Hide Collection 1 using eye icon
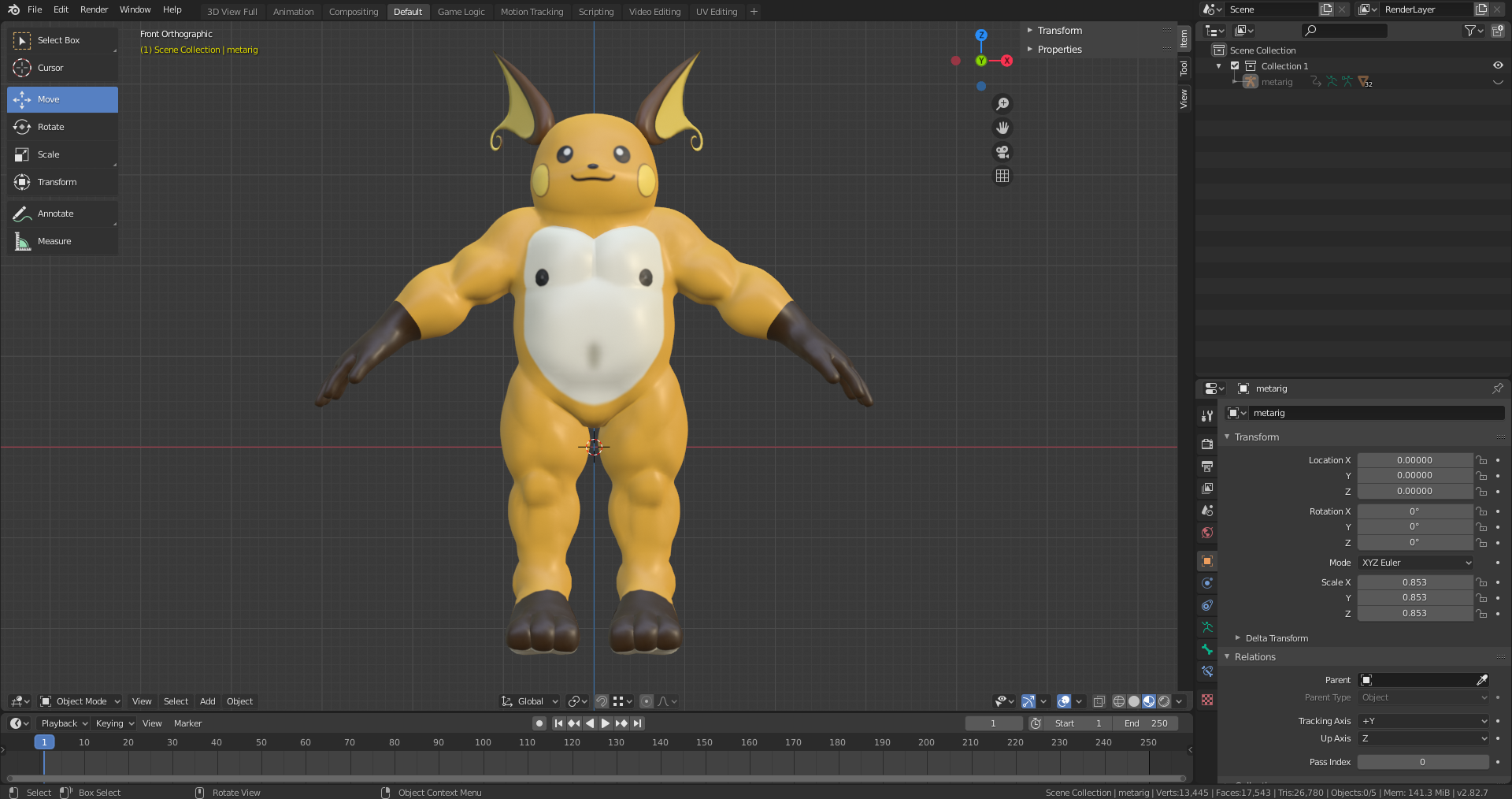 1498,65
